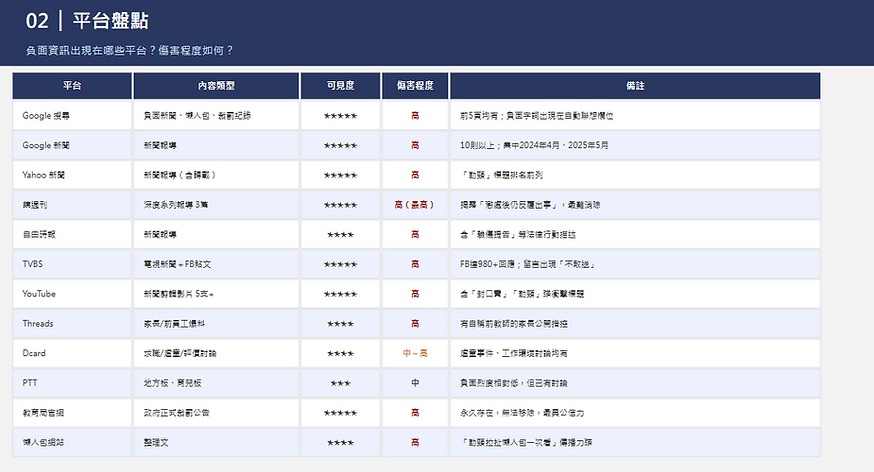
Task: Click the 'Google 搜尋' platform cell
Action: 72,116
